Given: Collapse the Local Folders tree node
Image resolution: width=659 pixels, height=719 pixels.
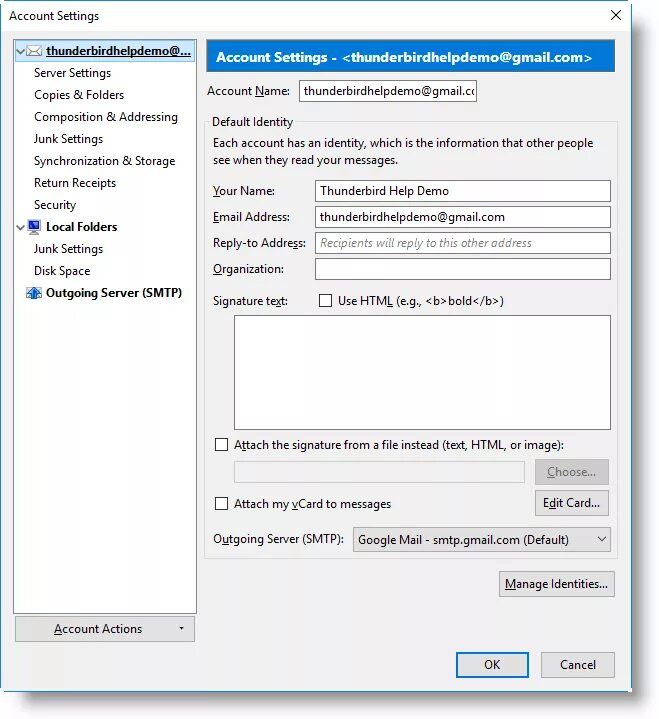Looking at the screenshot, I should 20,227.
